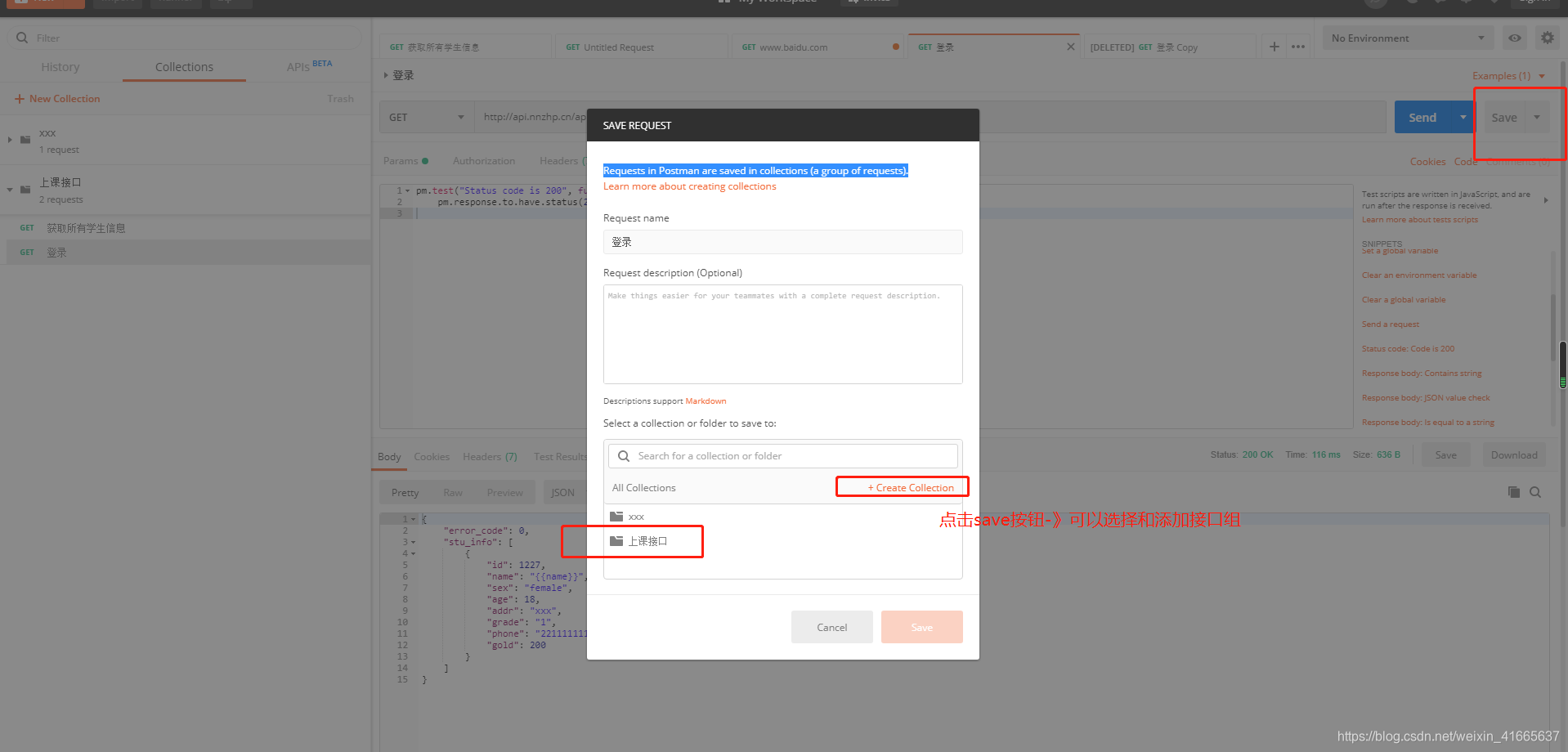Open the GET method dropdown
Viewport: 1568px width, 752px height.
pos(426,117)
